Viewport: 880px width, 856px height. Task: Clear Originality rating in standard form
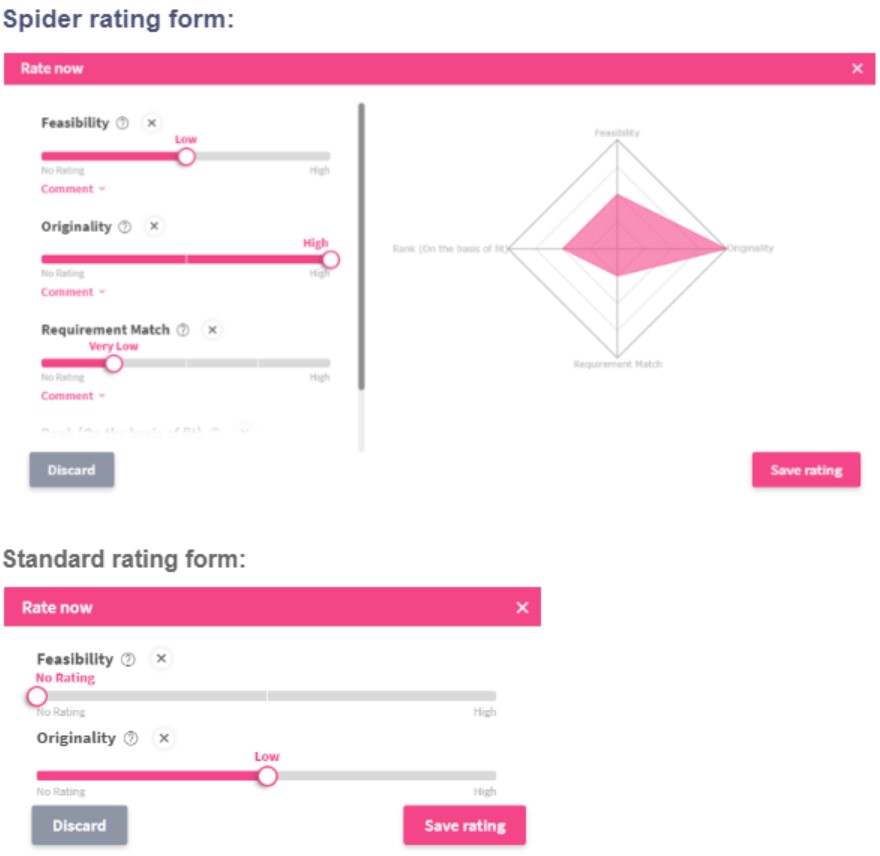pos(165,739)
